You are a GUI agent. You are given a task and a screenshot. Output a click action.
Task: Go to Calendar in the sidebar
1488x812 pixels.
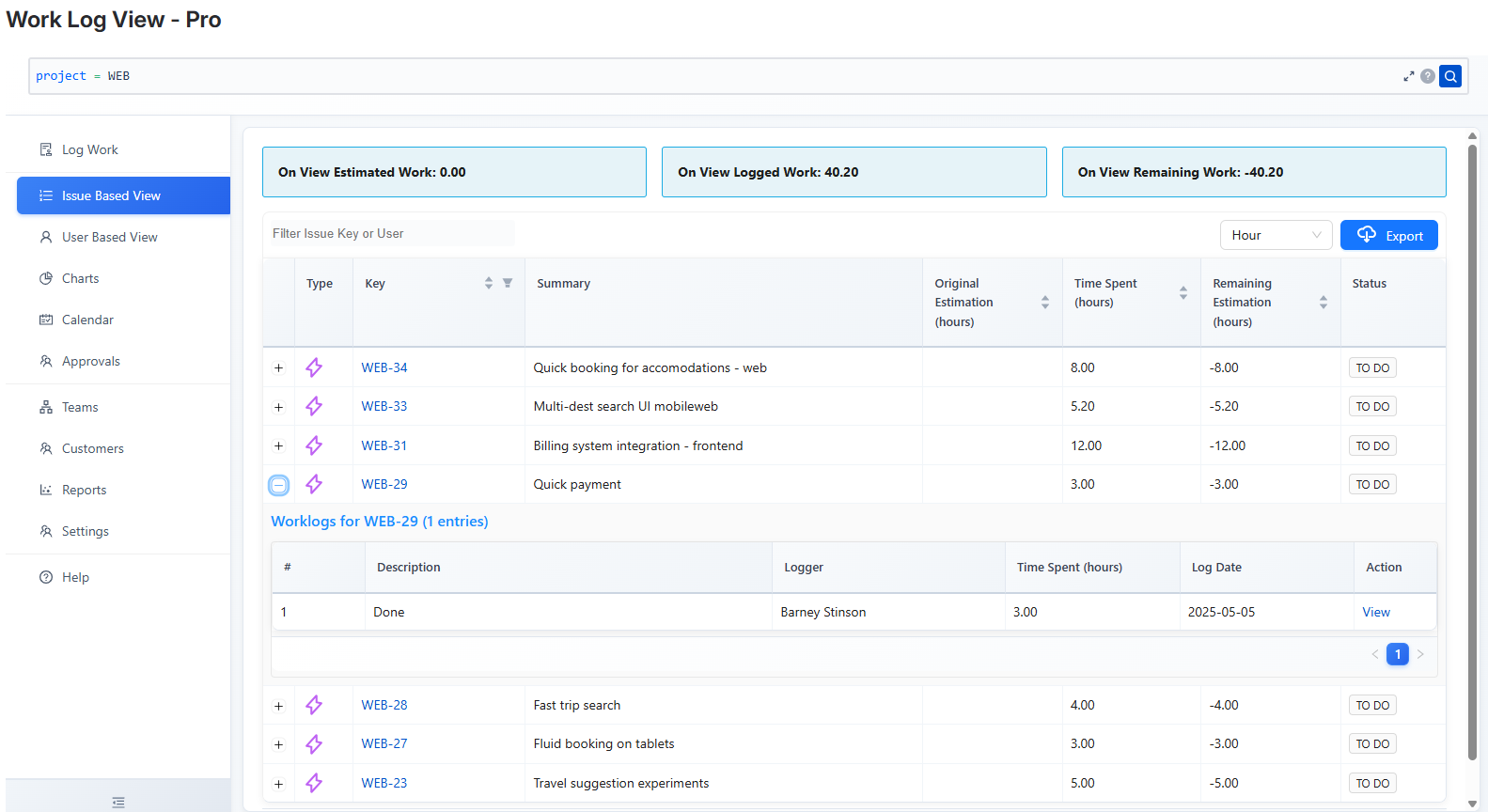pos(87,320)
